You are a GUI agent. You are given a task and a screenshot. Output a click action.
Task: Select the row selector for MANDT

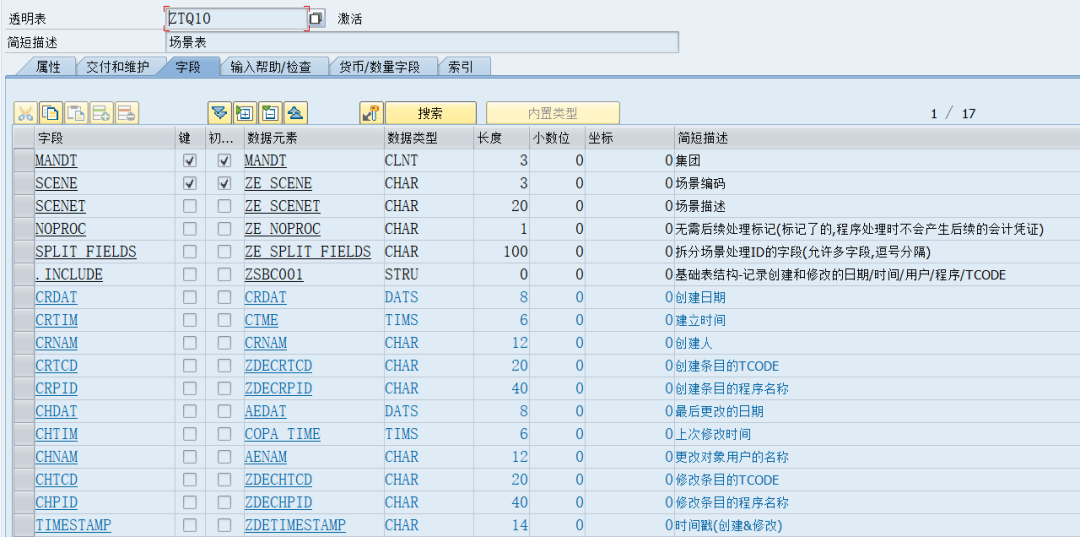point(24,161)
